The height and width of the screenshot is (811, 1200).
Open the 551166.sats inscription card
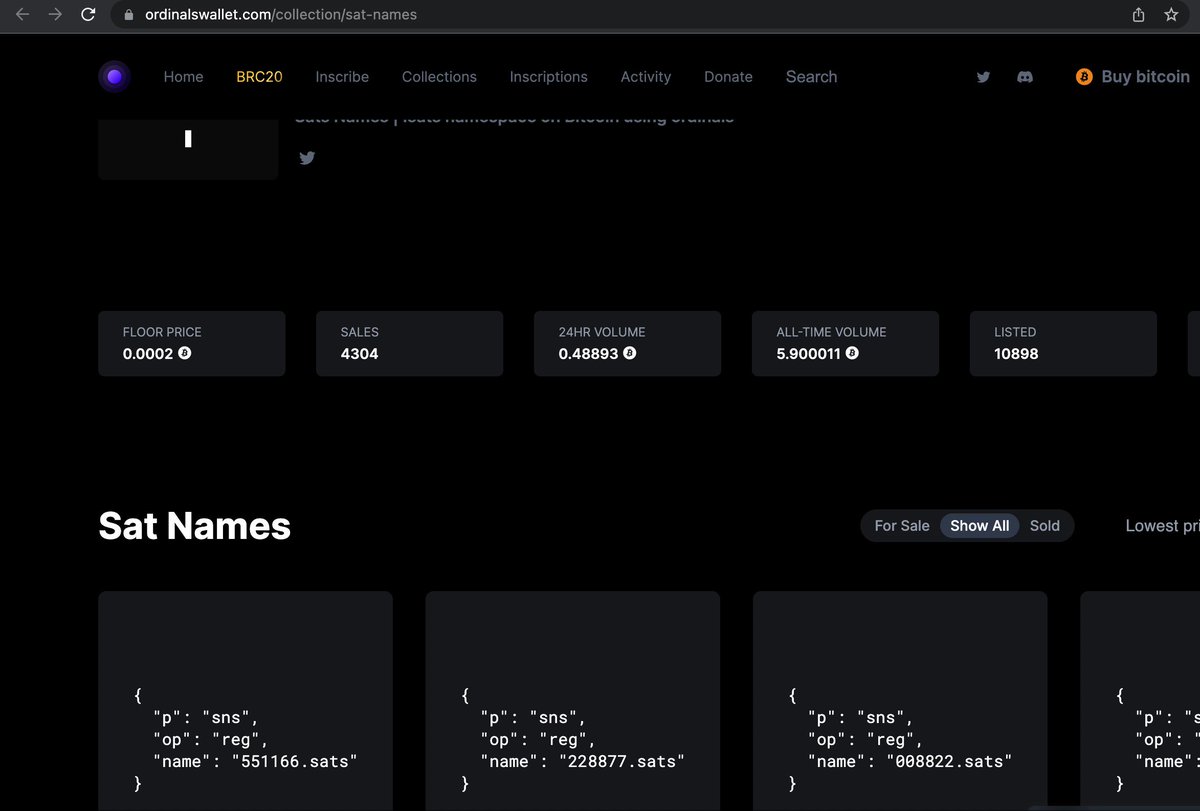(x=245, y=701)
